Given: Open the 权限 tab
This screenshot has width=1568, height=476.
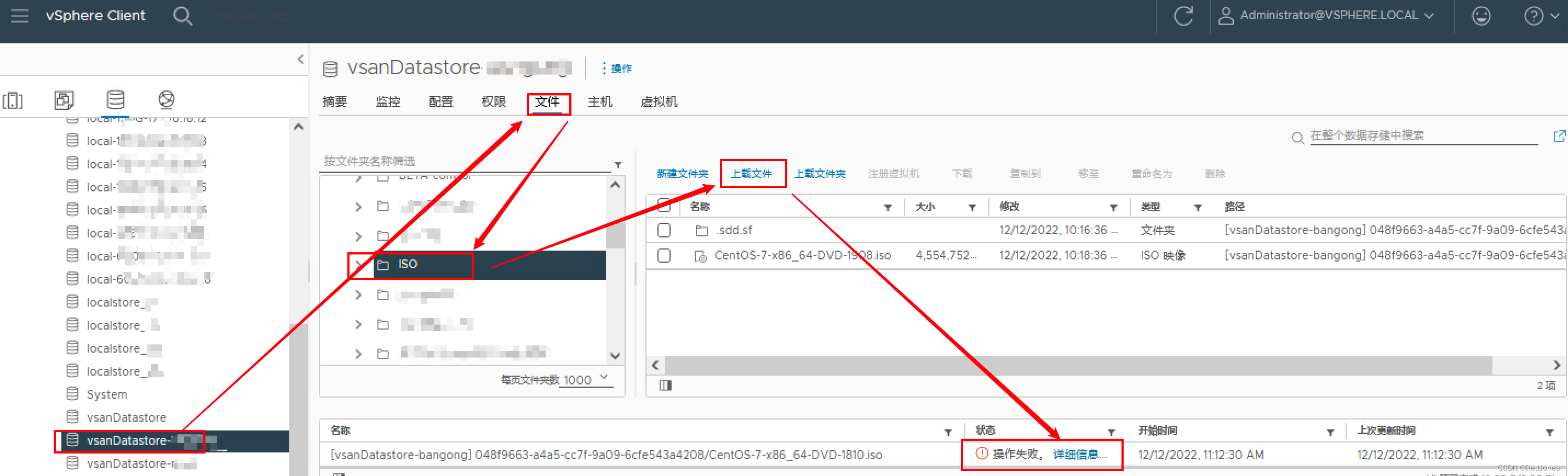Looking at the screenshot, I should point(494,102).
